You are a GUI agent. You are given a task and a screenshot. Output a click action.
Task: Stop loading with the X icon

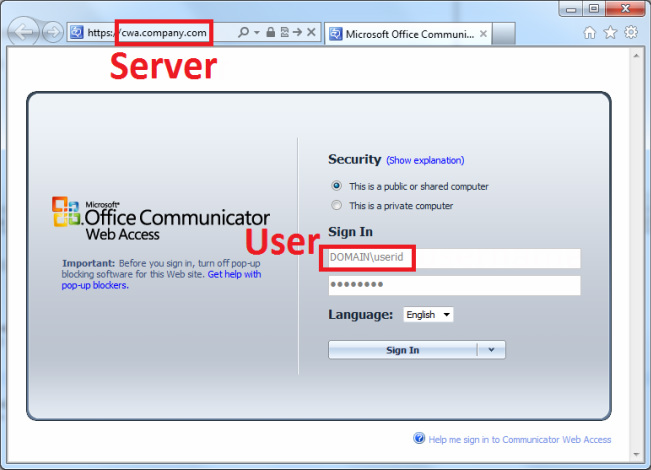(311, 32)
